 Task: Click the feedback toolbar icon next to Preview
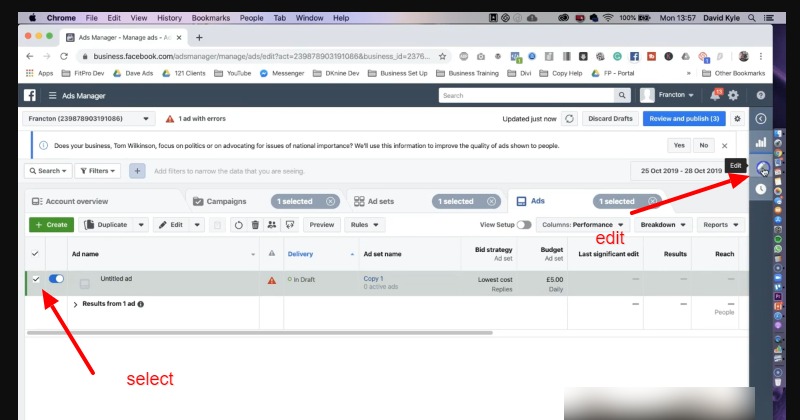pyautogui.click(x=290, y=225)
